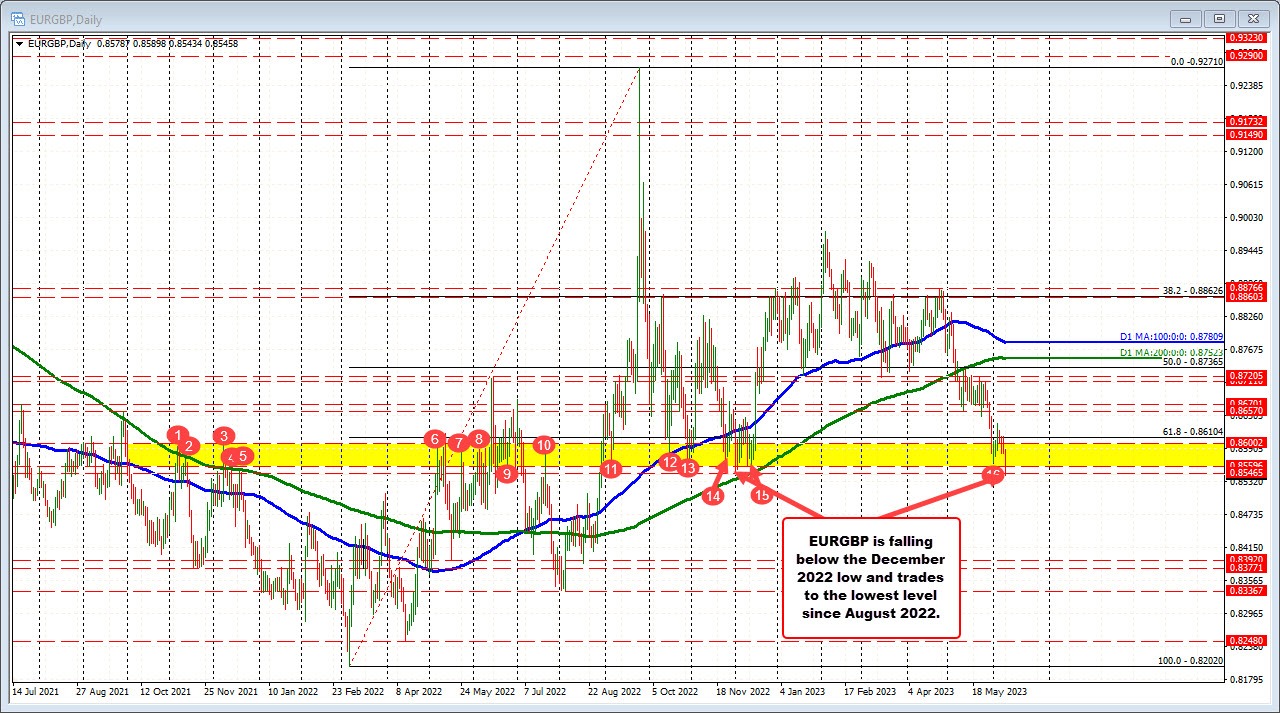The height and width of the screenshot is (713, 1280).
Task: Select the EURGBP,Daily OHLC header text
Action: coord(131,44)
